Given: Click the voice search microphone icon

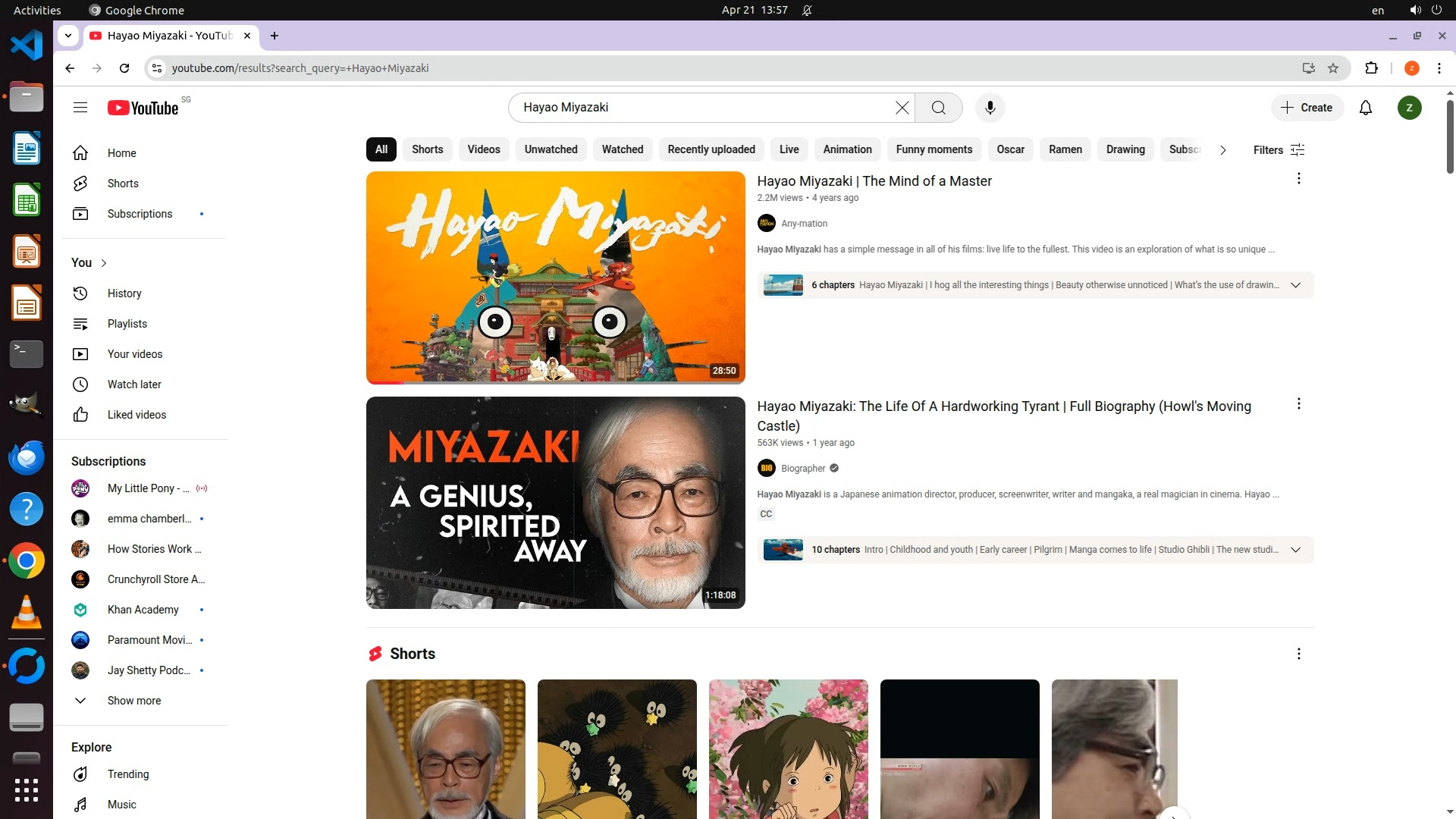Looking at the screenshot, I should pos(990,108).
